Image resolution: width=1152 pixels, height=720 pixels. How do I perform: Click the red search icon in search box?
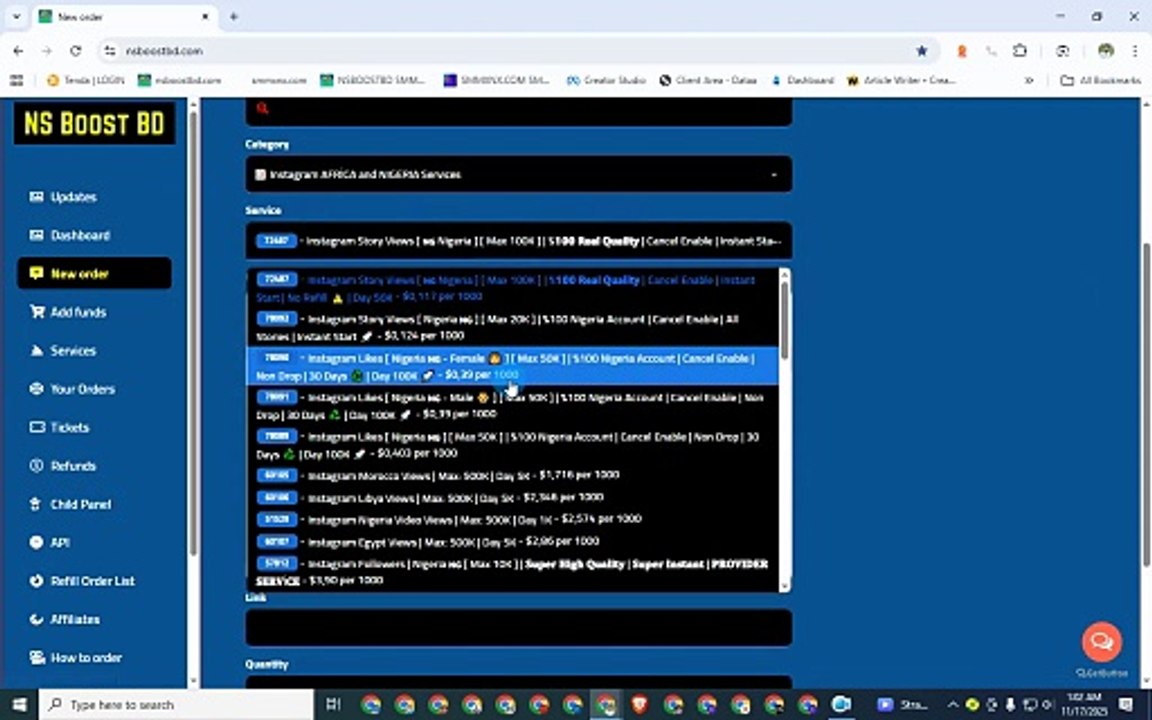[x=262, y=108]
